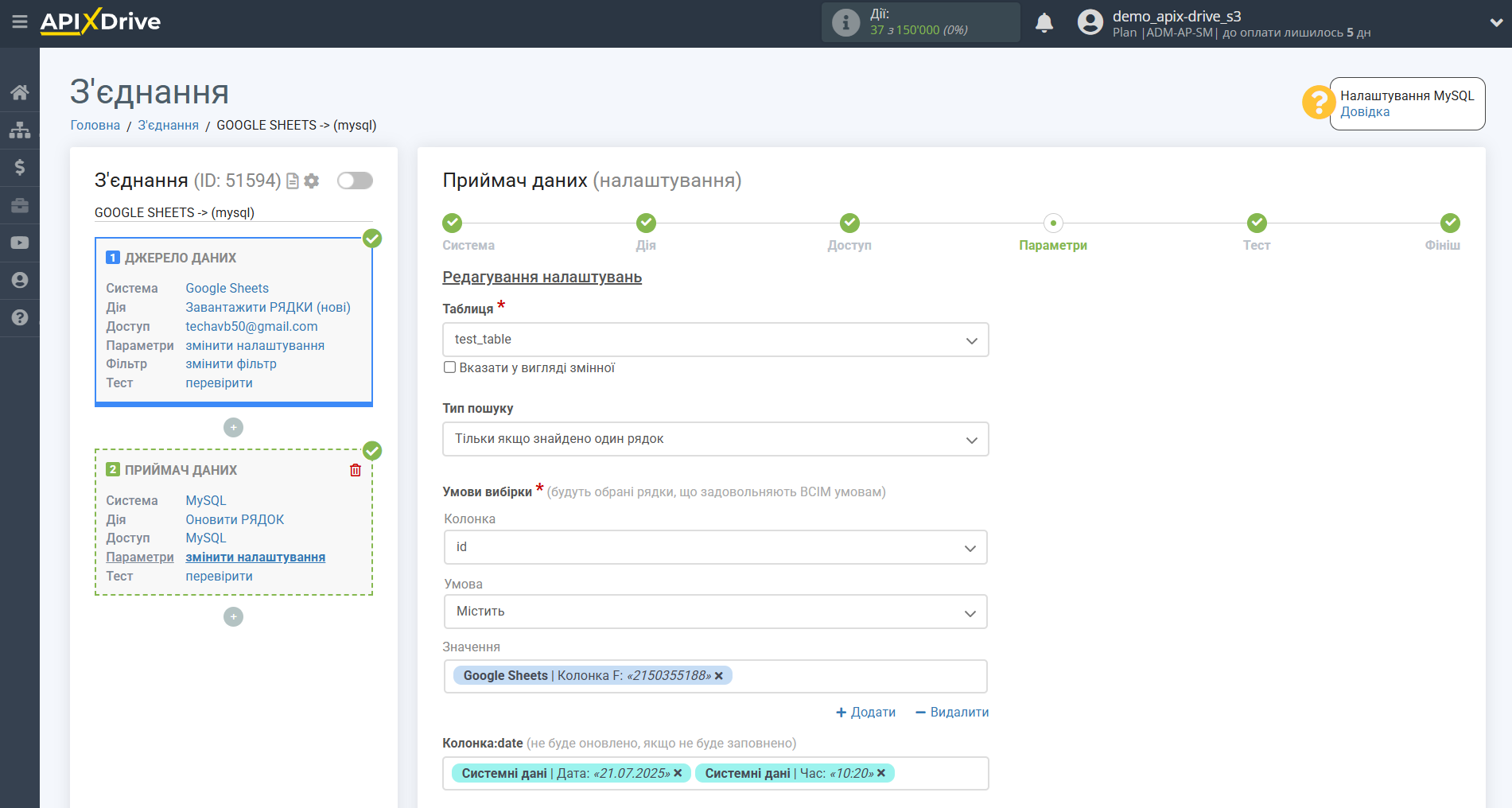Toggle the connection on/off switch
1512x808 pixels.
tap(355, 181)
